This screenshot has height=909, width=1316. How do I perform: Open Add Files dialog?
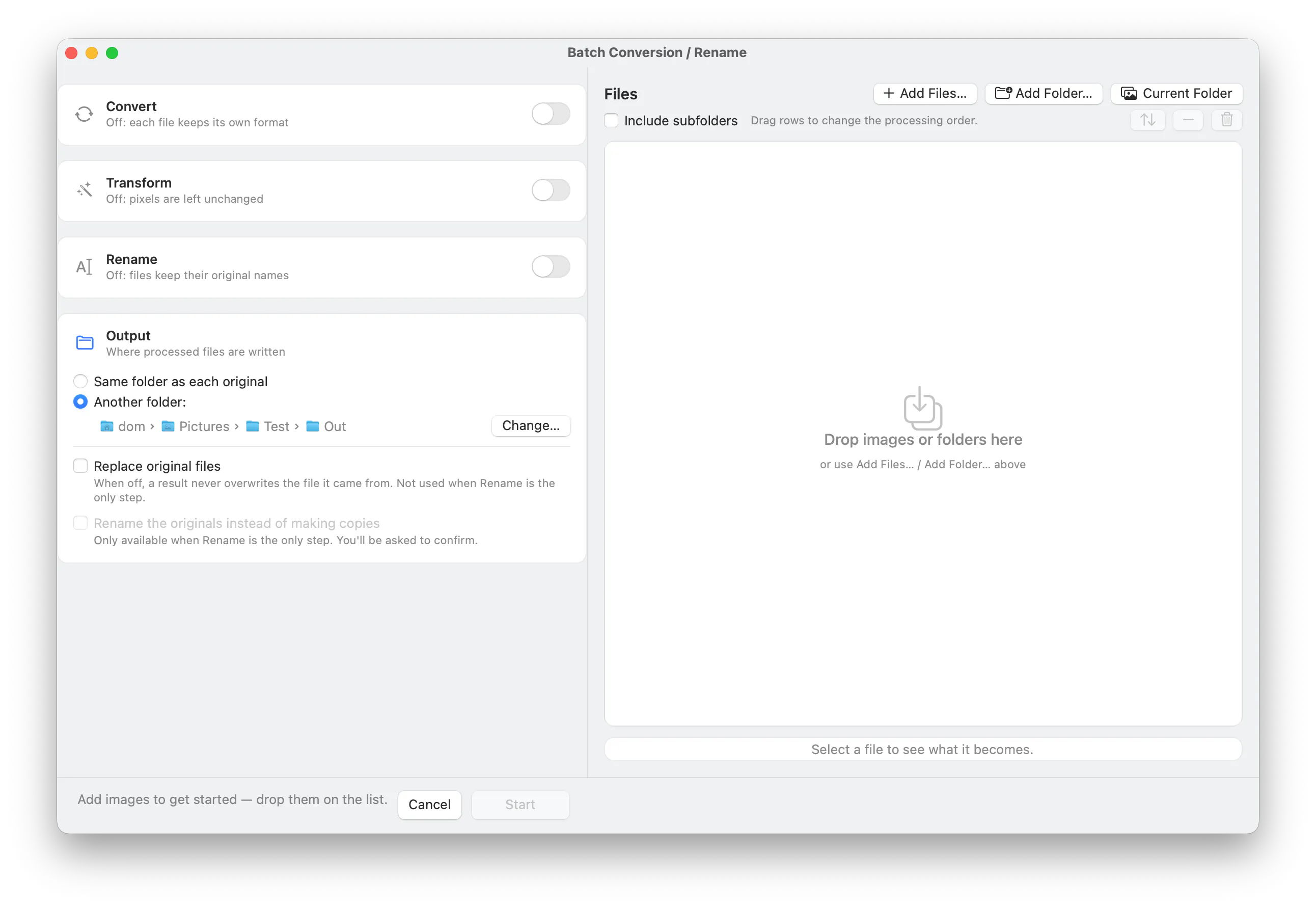click(x=925, y=93)
